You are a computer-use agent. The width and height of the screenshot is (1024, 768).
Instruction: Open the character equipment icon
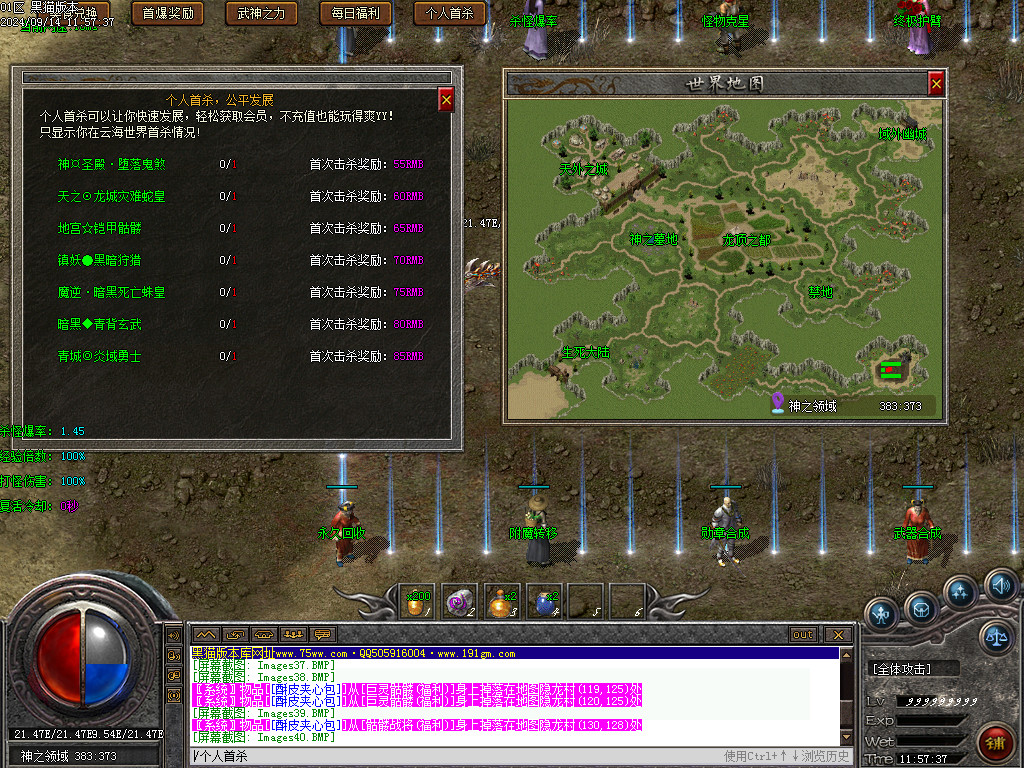(882, 614)
